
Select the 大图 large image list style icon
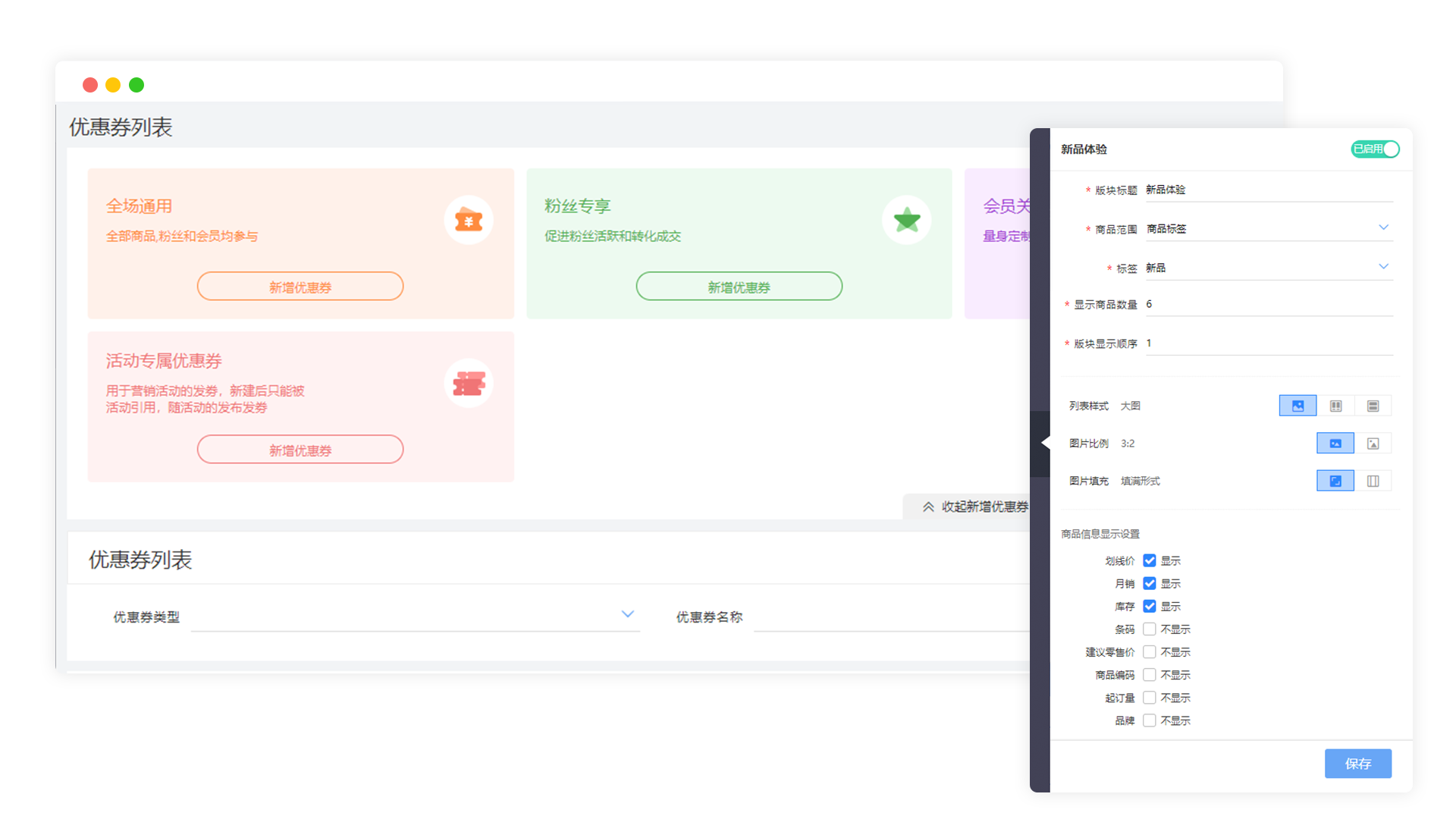(x=1298, y=406)
